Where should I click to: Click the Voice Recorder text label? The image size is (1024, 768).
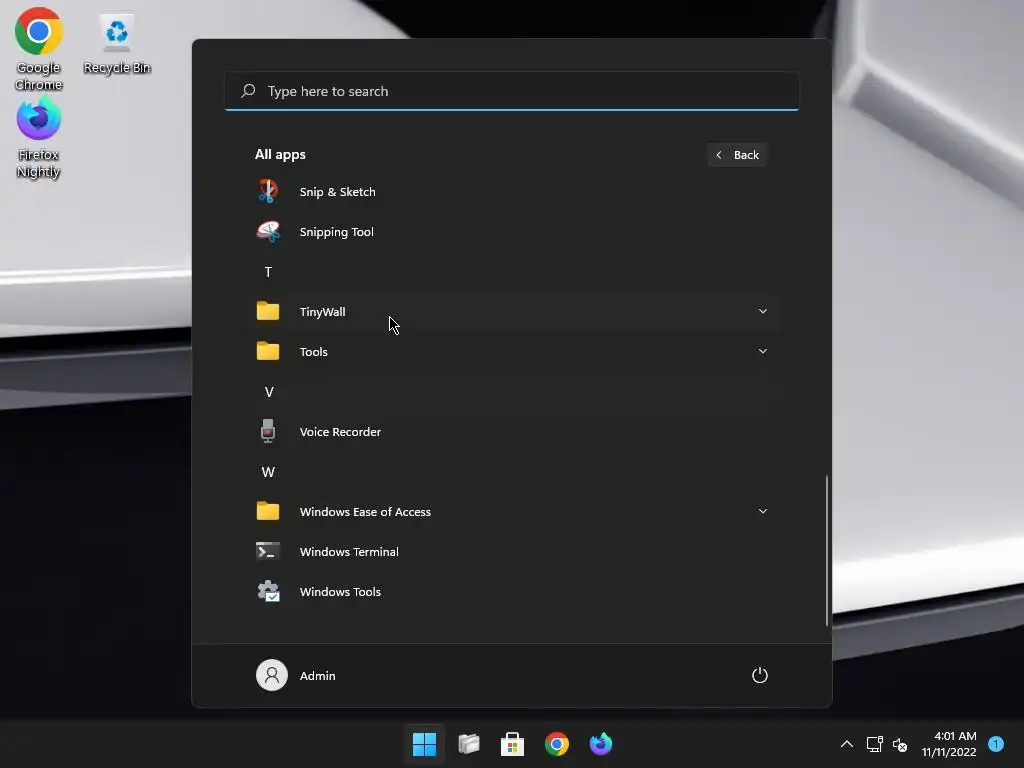point(340,432)
